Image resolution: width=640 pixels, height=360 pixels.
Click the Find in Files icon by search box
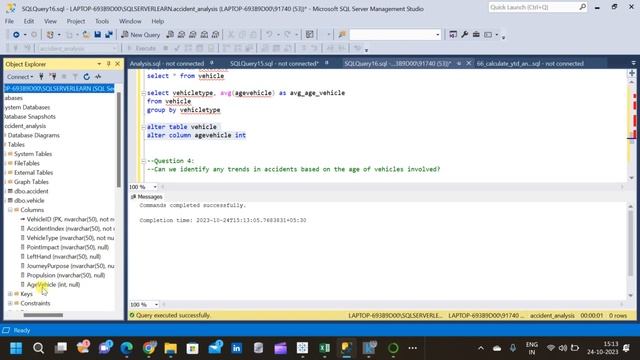click(x=342, y=35)
